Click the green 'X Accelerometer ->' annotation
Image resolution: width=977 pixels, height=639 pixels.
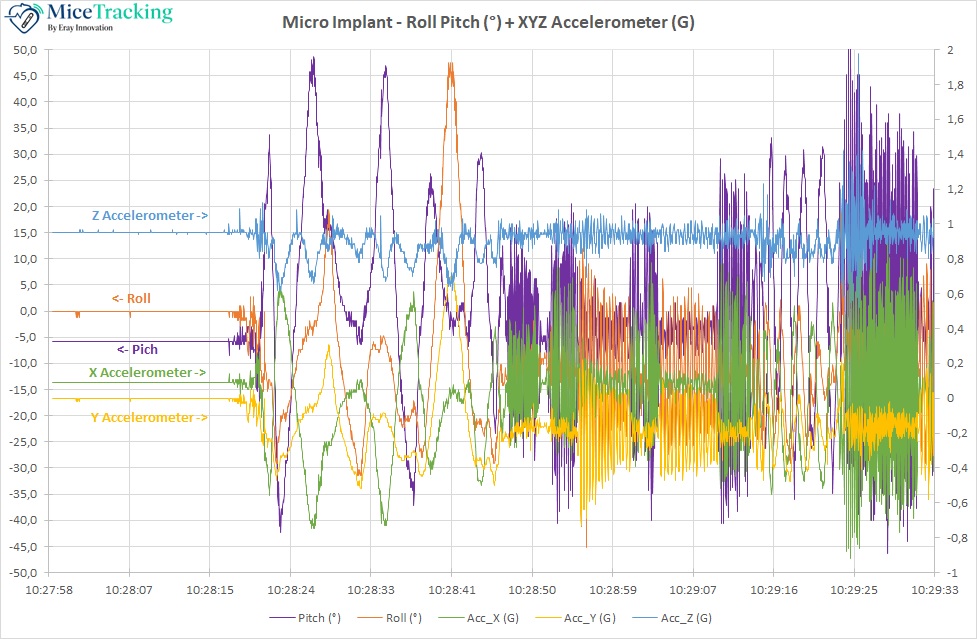coord(147,372)
